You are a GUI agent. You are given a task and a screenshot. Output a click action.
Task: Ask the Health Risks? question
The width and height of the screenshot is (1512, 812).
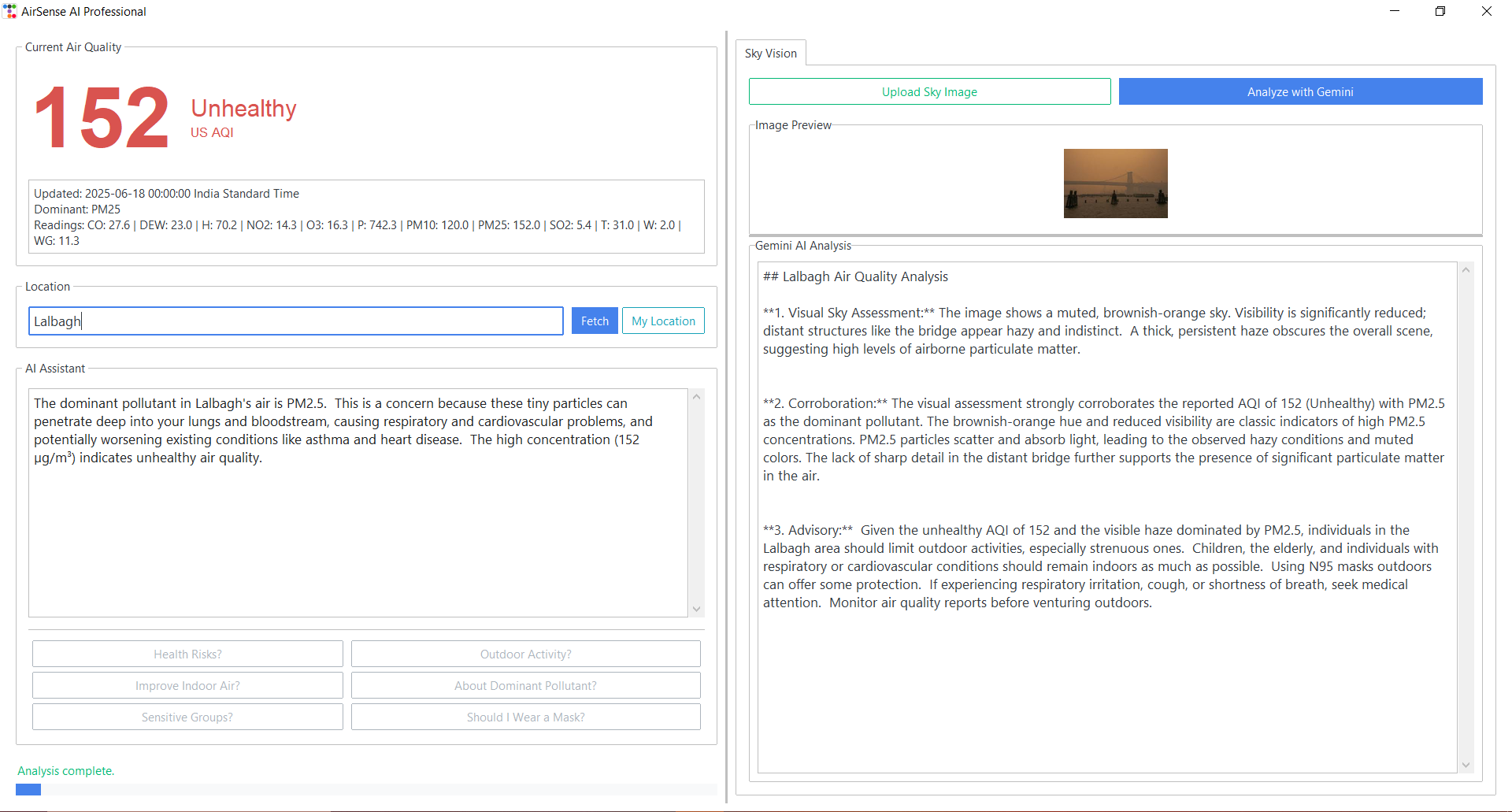point(187,654)
